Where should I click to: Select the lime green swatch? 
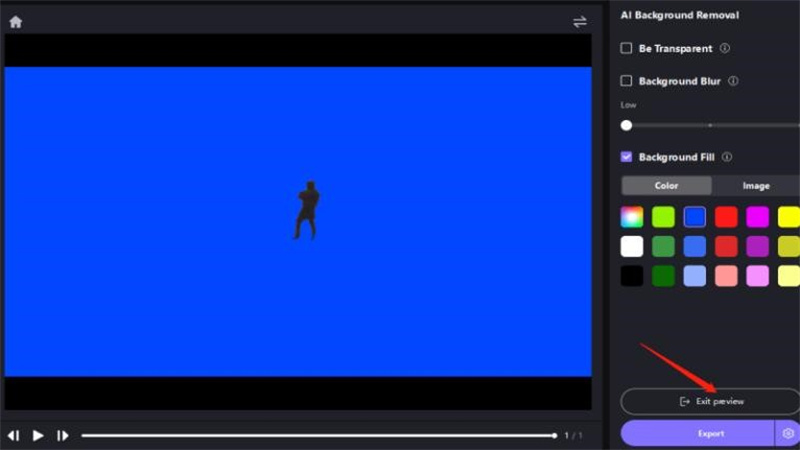click(663, 217)
